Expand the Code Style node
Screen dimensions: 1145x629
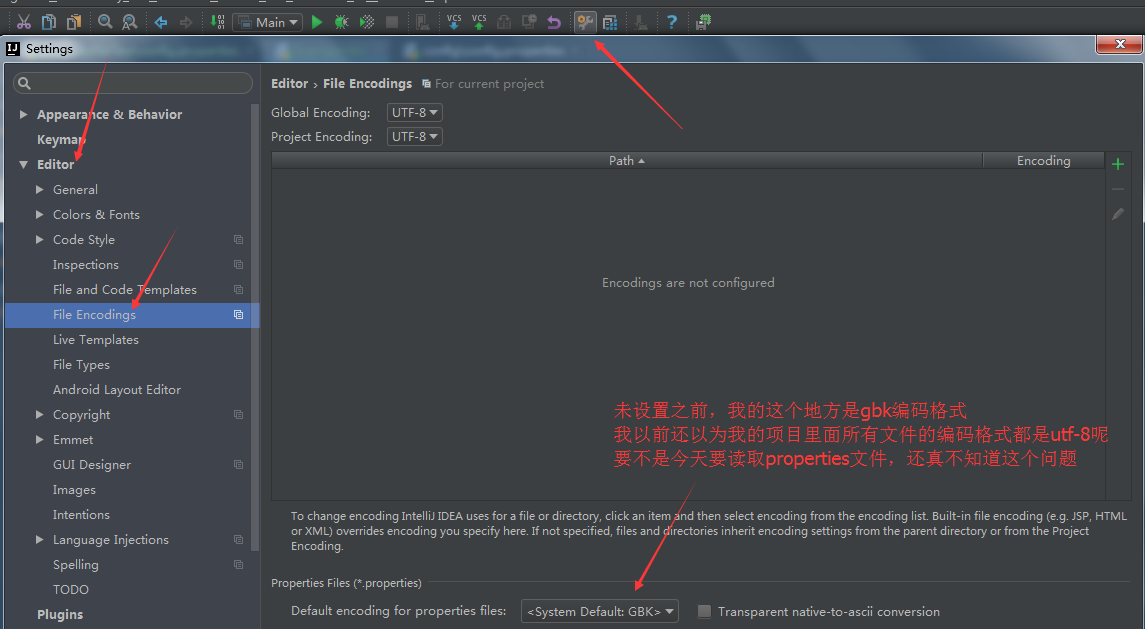[x=39, y=240]
